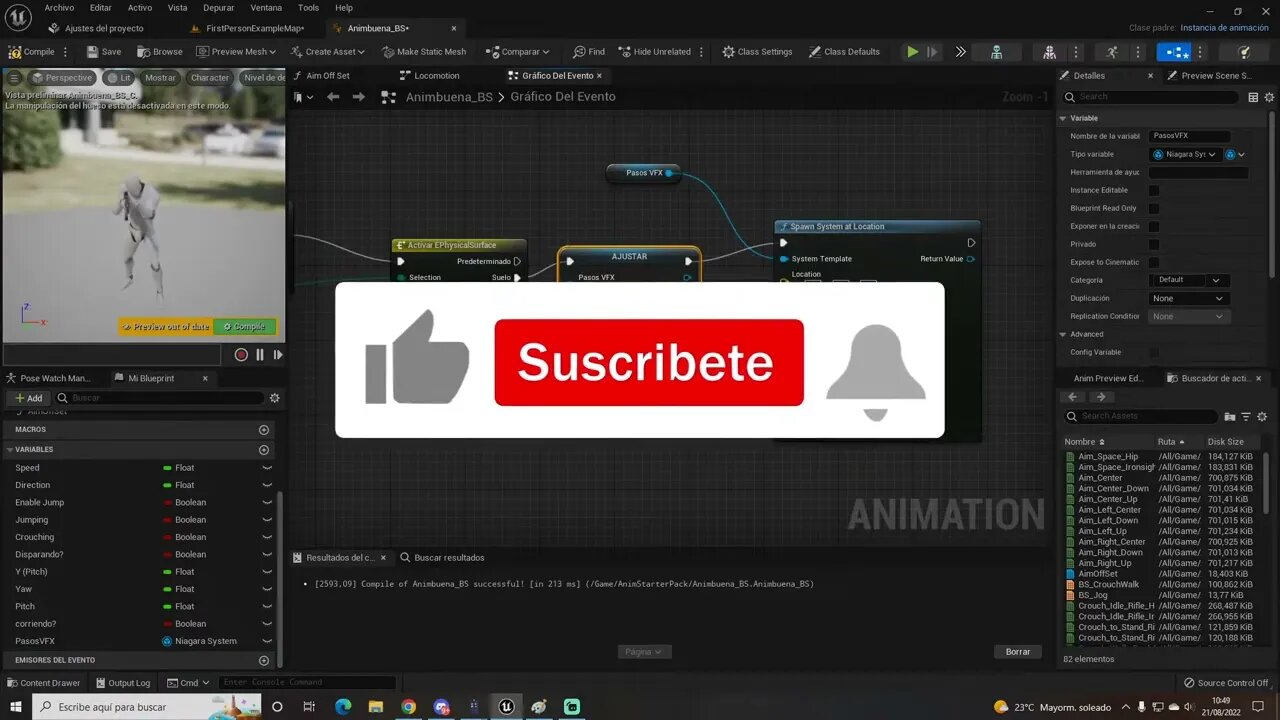
Task: Open Create Asset dropdown
Action: coord(328,52)
